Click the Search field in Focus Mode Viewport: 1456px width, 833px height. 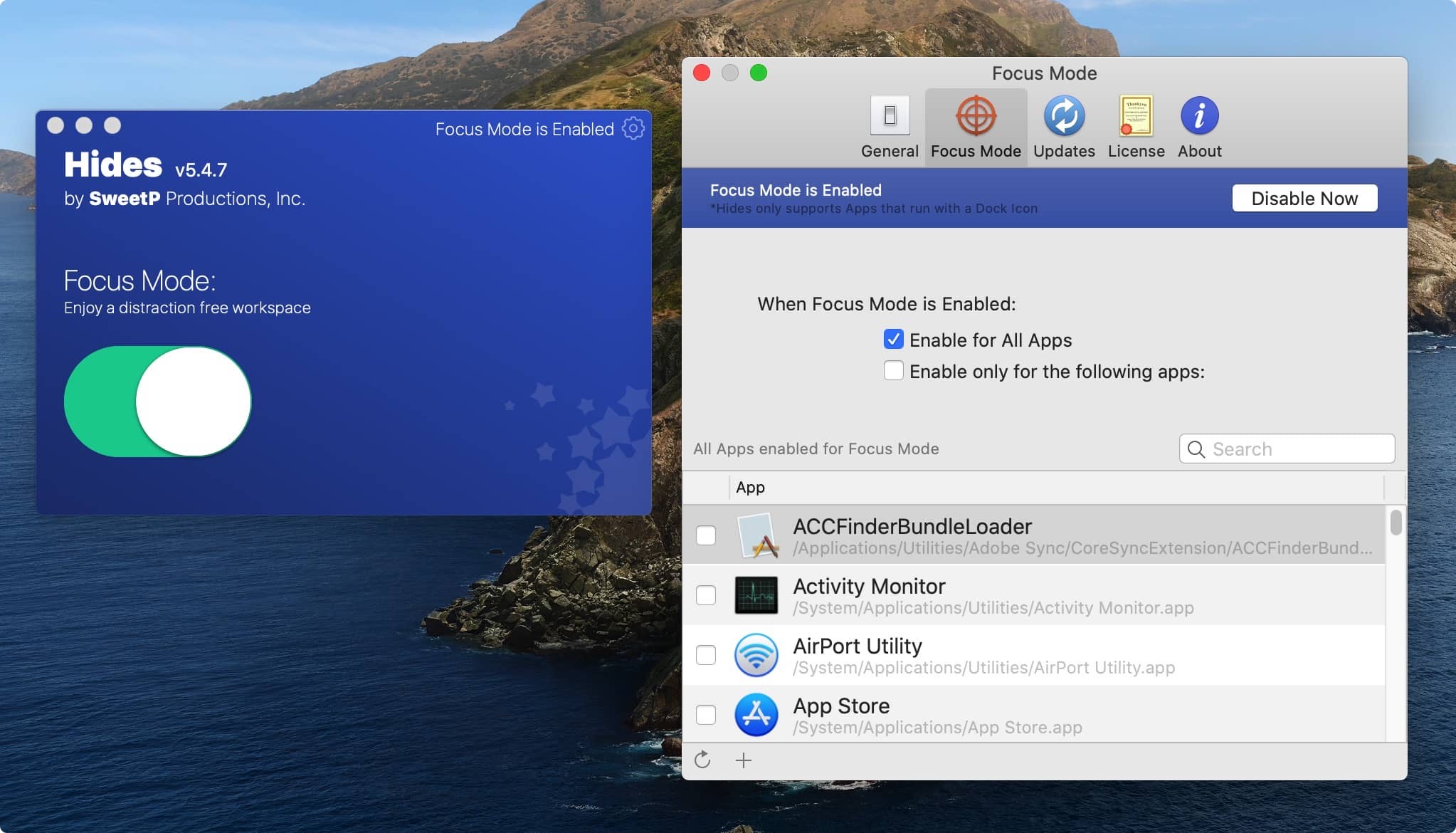(1287, 449)
